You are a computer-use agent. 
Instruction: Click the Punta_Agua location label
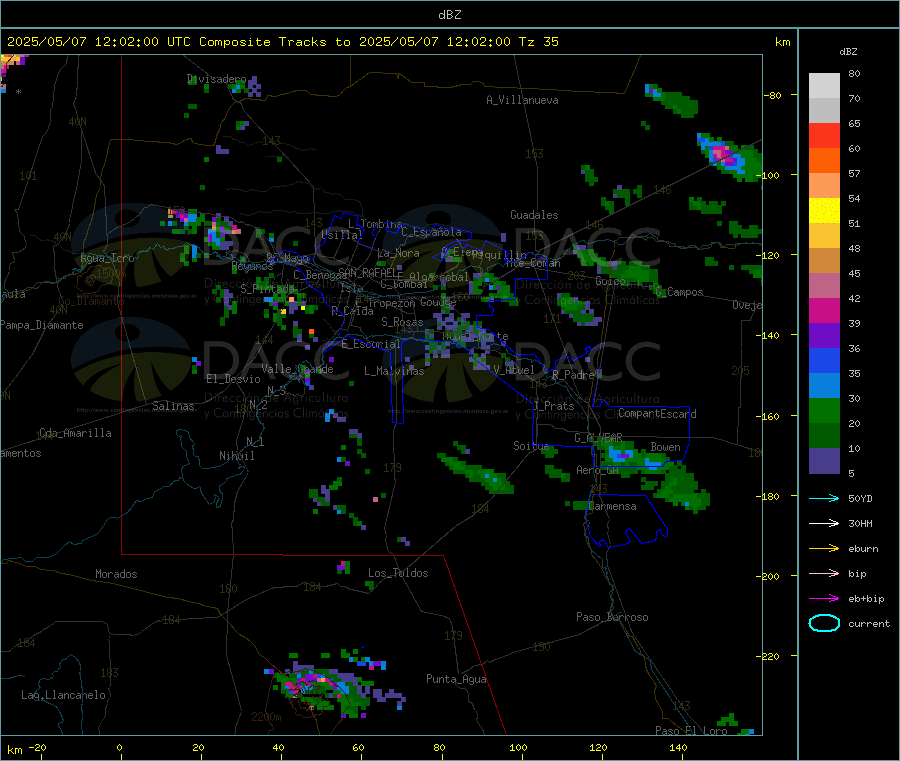tap(456, 679)
